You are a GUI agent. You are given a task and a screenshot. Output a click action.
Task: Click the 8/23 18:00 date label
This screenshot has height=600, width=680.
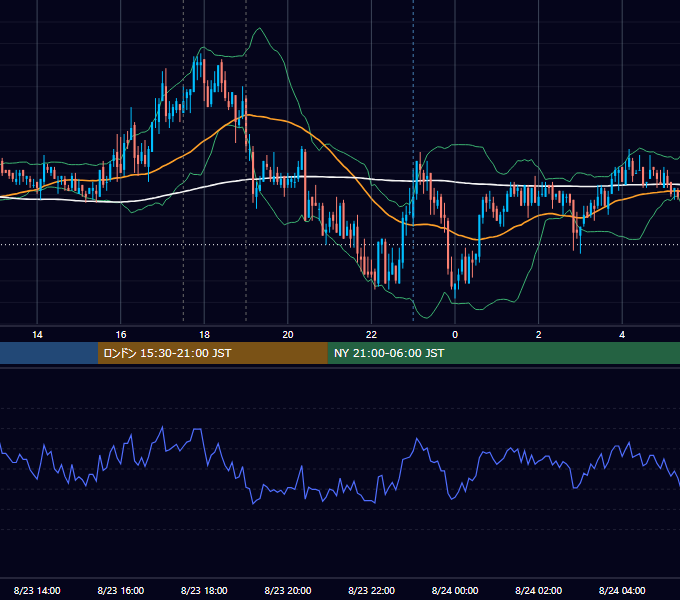tap(204, 590)
